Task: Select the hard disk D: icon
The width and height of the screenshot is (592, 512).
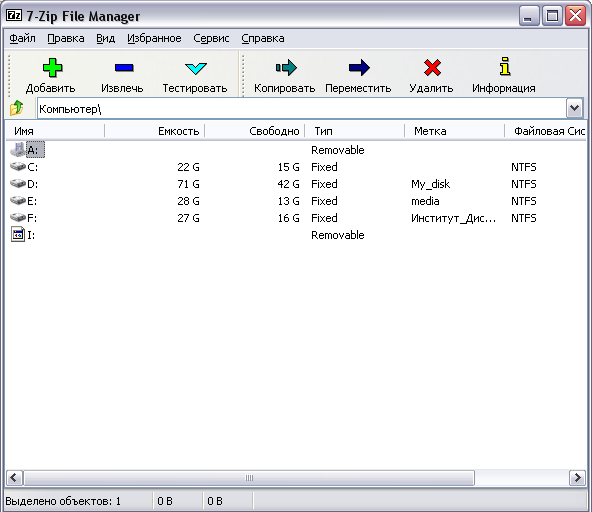Action: click(18, 183)
